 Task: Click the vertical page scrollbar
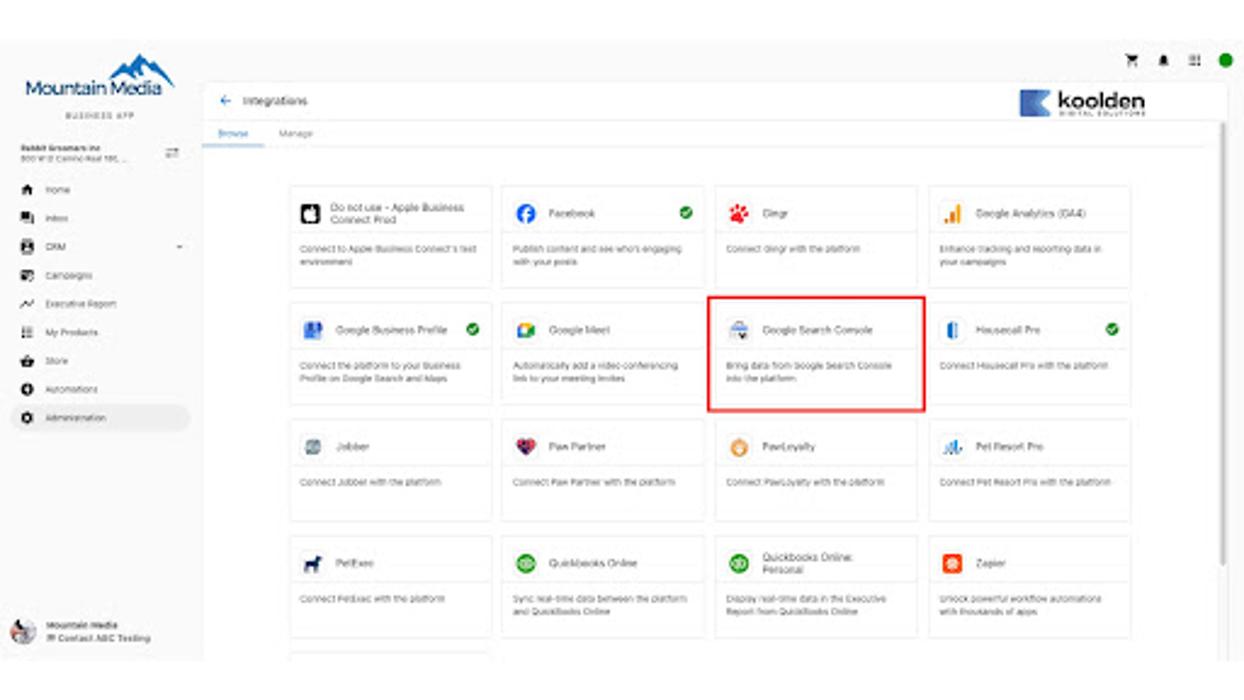point(1220,340)
